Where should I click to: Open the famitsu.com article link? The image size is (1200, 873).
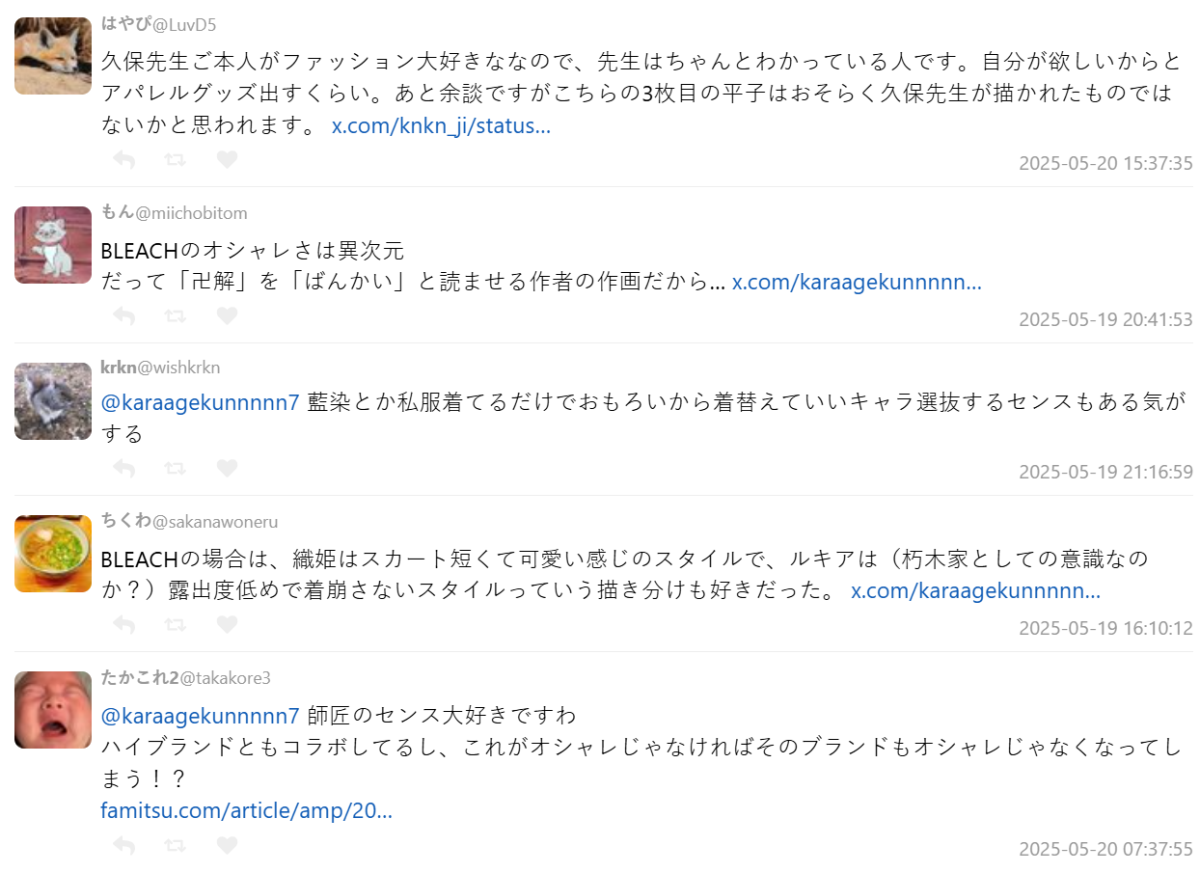[x=246, y=810]
